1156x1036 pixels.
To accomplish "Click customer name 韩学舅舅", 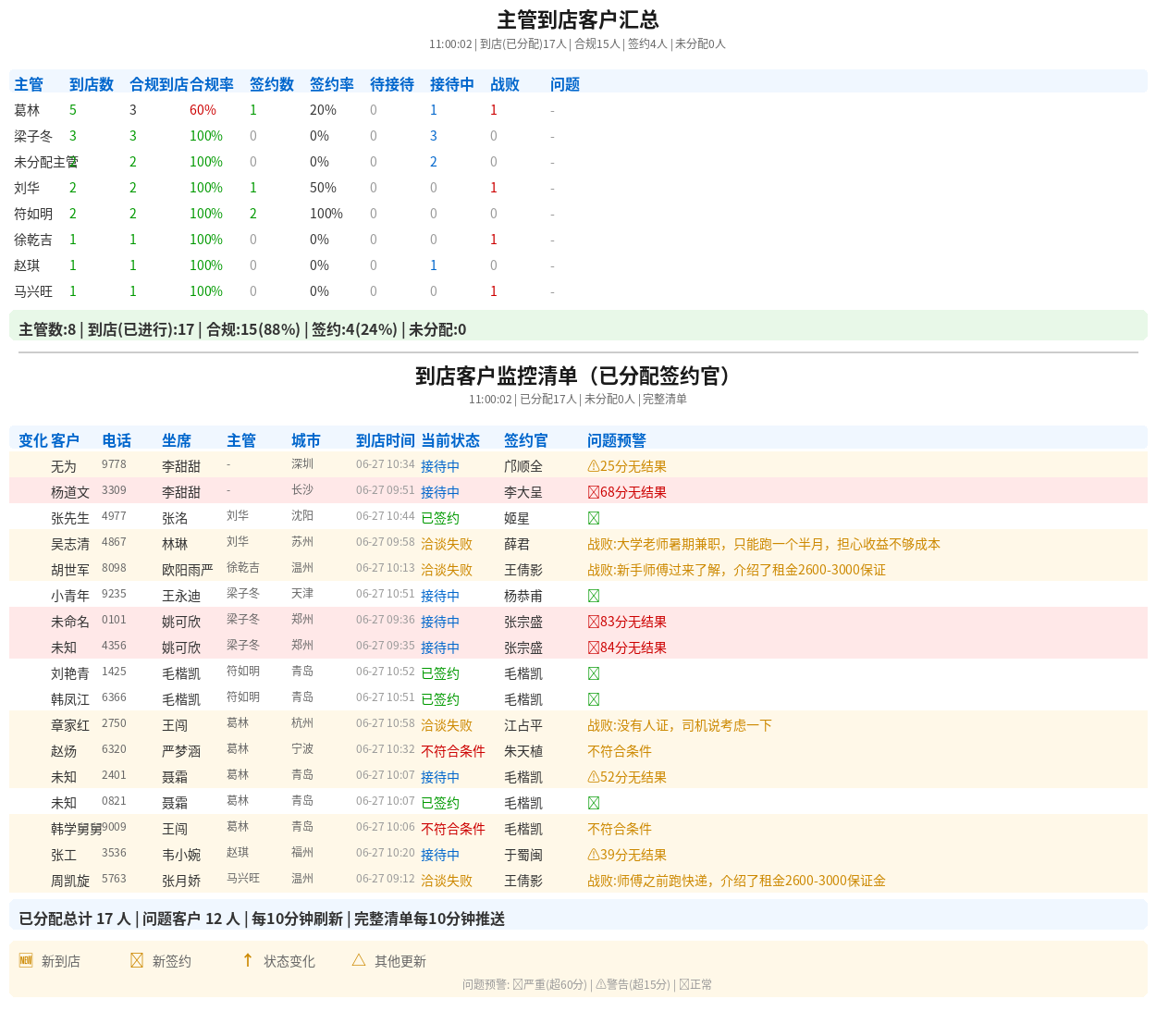I will tap(77, 830).
